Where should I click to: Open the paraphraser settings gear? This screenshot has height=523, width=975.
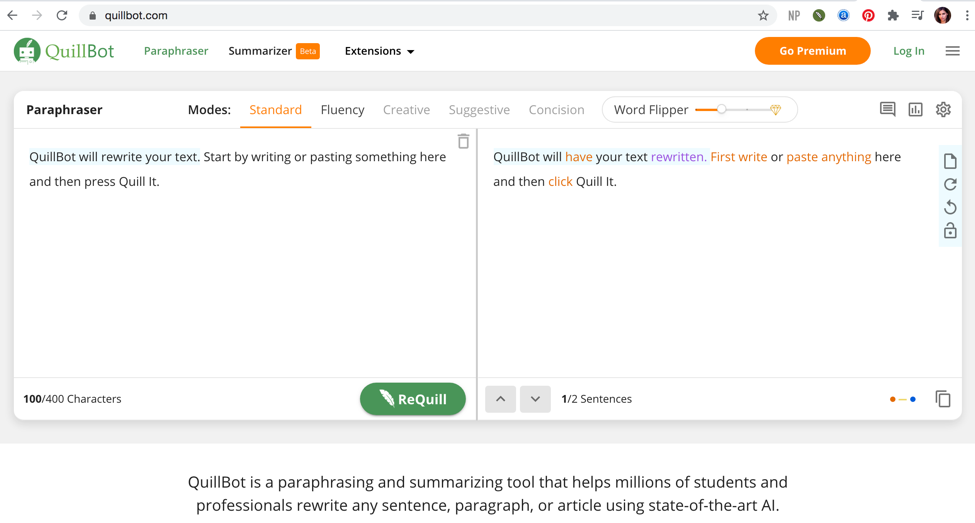pyautogui.click(x=943, y=110)
